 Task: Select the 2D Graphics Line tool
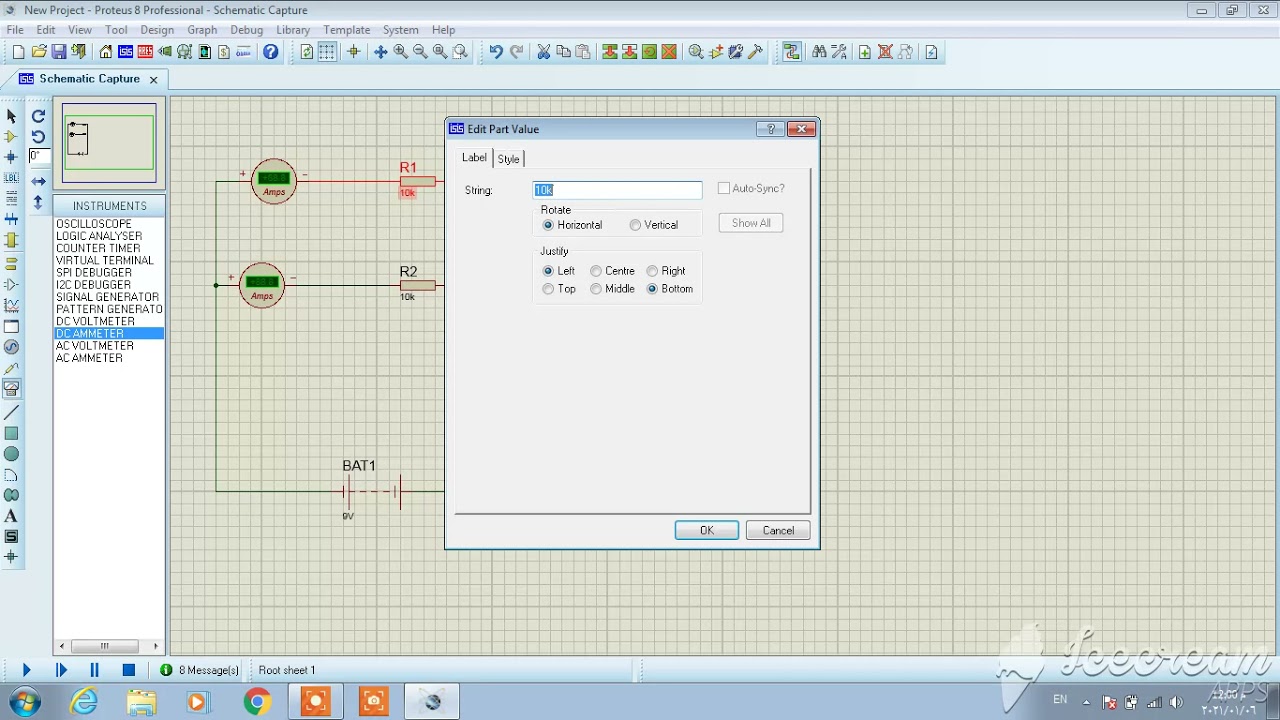(x=12, y=413)
